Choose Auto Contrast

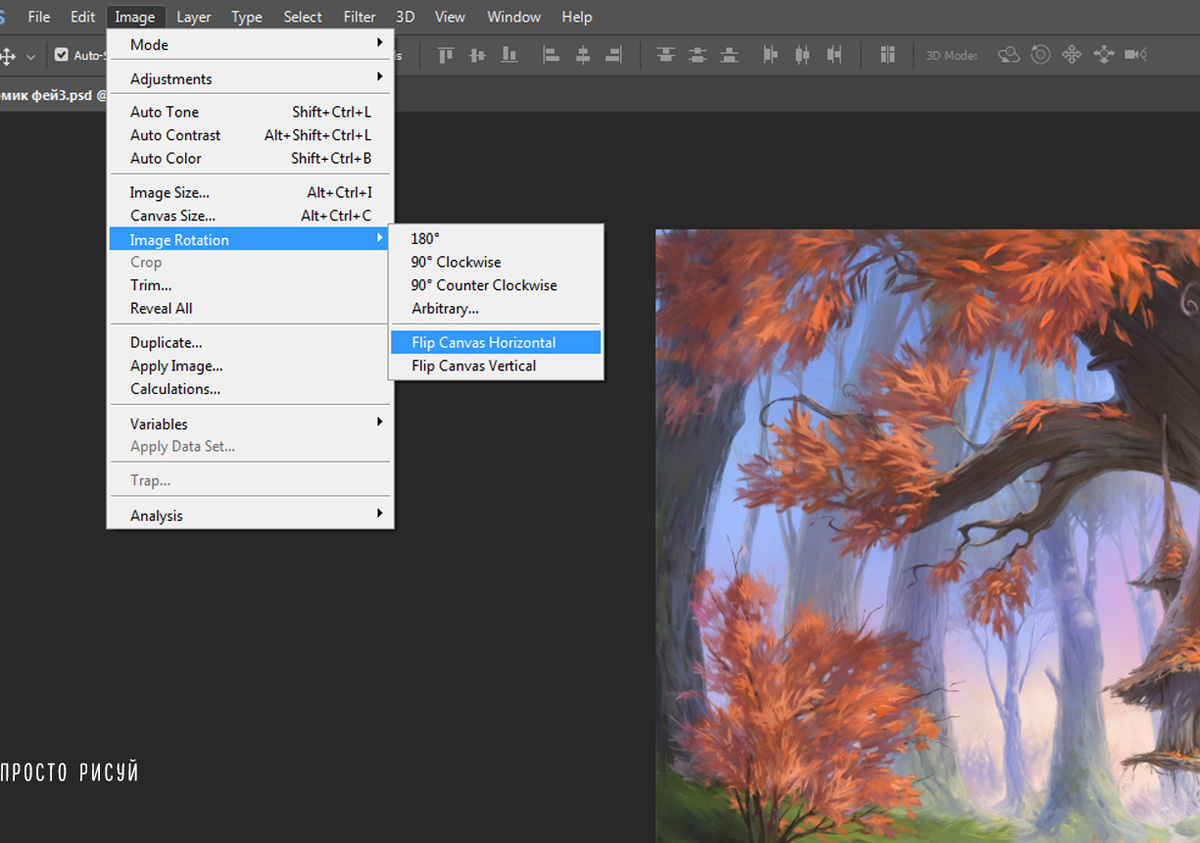pos(250,135)
